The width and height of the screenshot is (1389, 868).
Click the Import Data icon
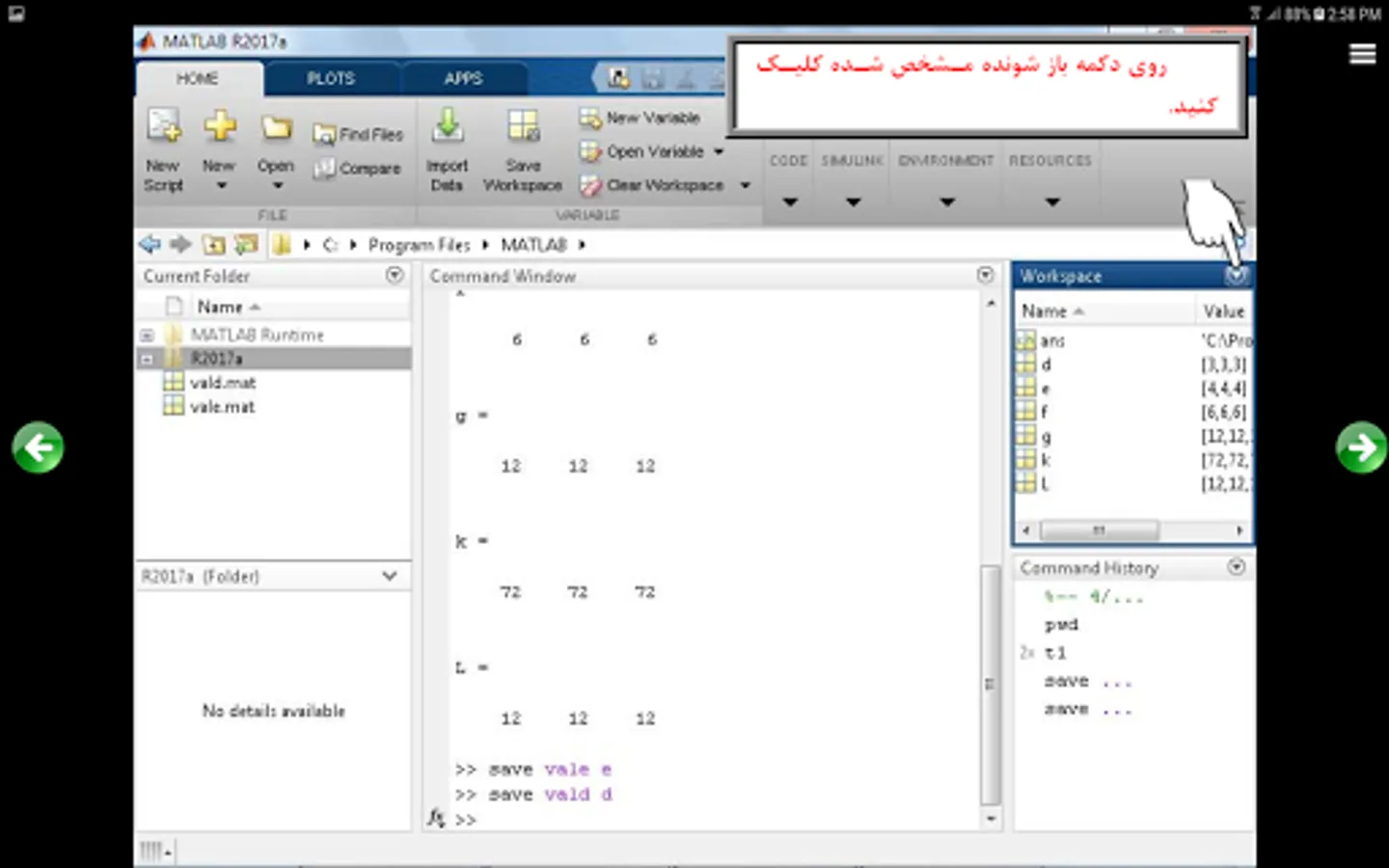(x=447, y=126)
